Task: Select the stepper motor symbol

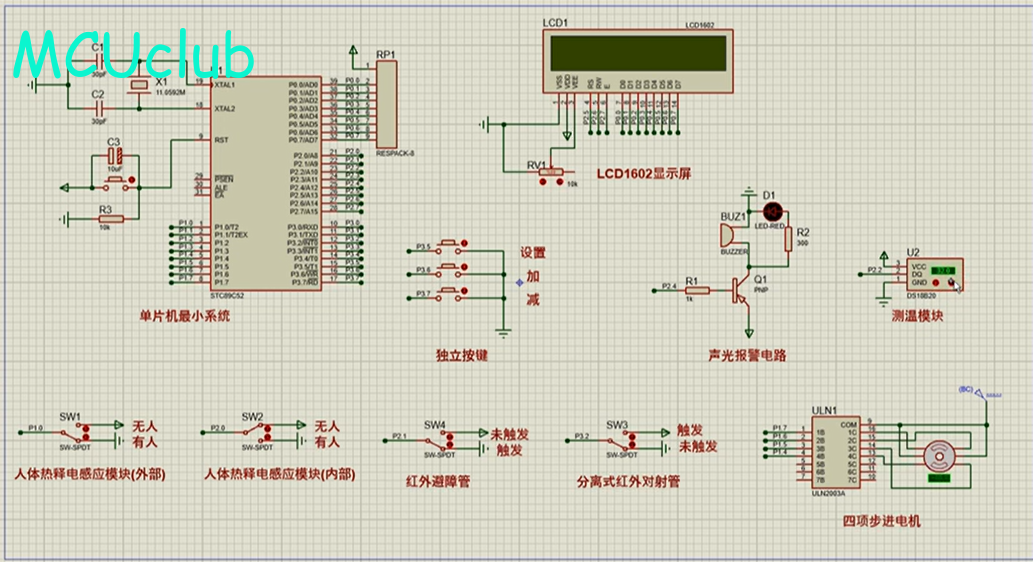Action: click(939, 457)
